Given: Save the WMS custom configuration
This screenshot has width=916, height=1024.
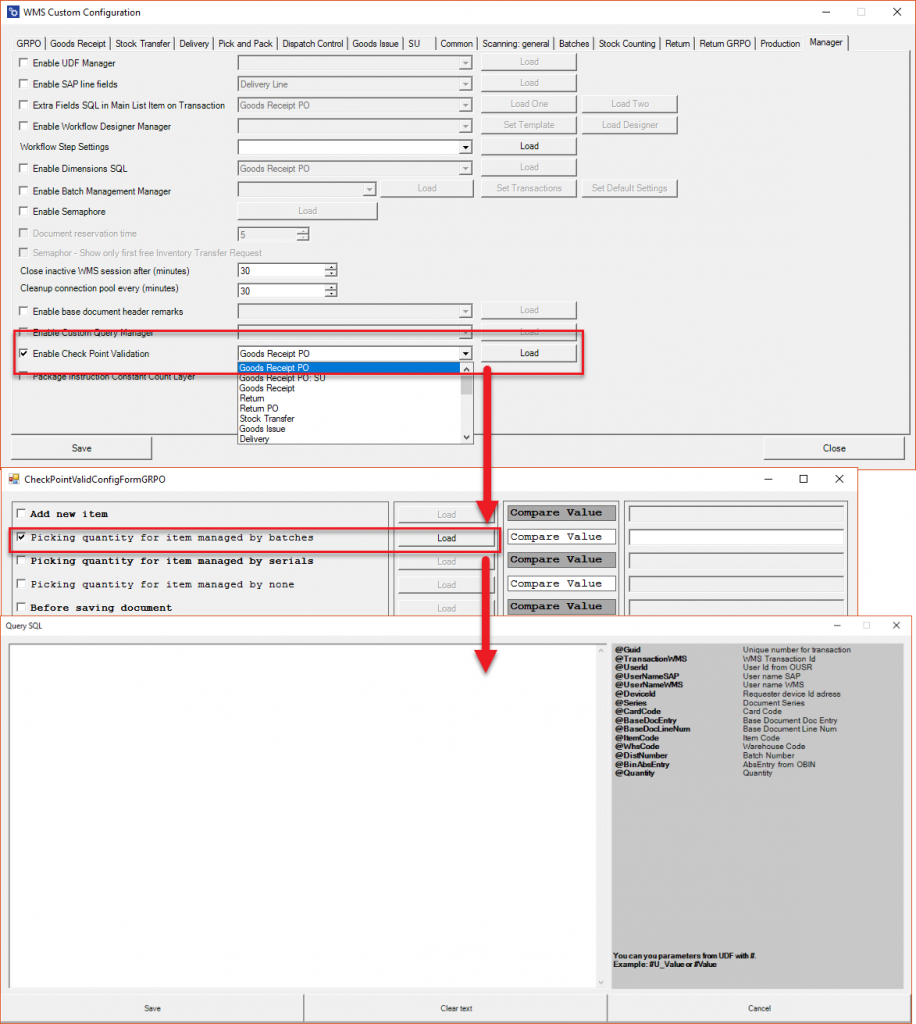Looking at the screenshot, I should [80, 447].
